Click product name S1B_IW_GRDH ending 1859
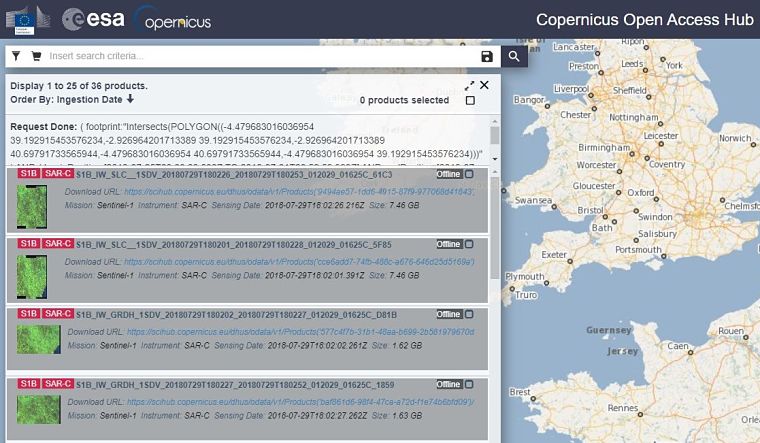The width and height of the screenshot is (760, 443). (235, 385)
